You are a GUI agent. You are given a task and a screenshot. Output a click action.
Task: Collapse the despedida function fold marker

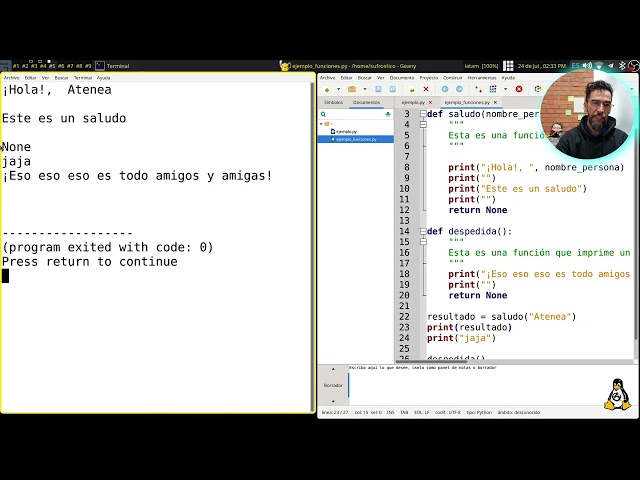click(423, 231)
